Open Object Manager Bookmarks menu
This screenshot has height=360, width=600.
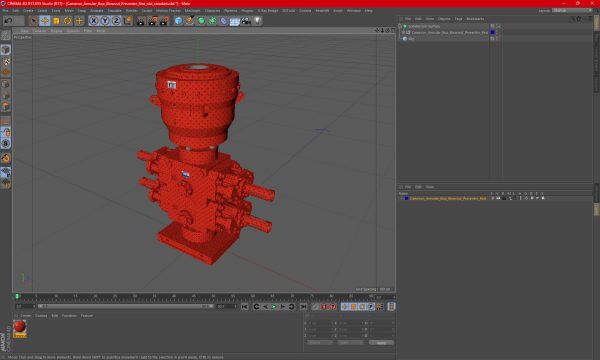pos(475,19)
